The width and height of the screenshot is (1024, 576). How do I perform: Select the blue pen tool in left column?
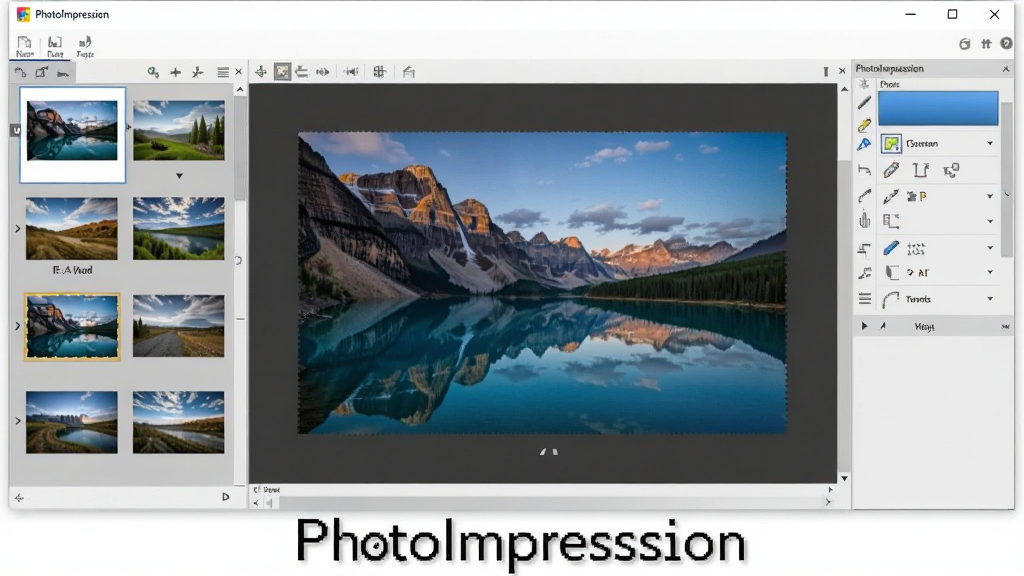pos(864,145)
